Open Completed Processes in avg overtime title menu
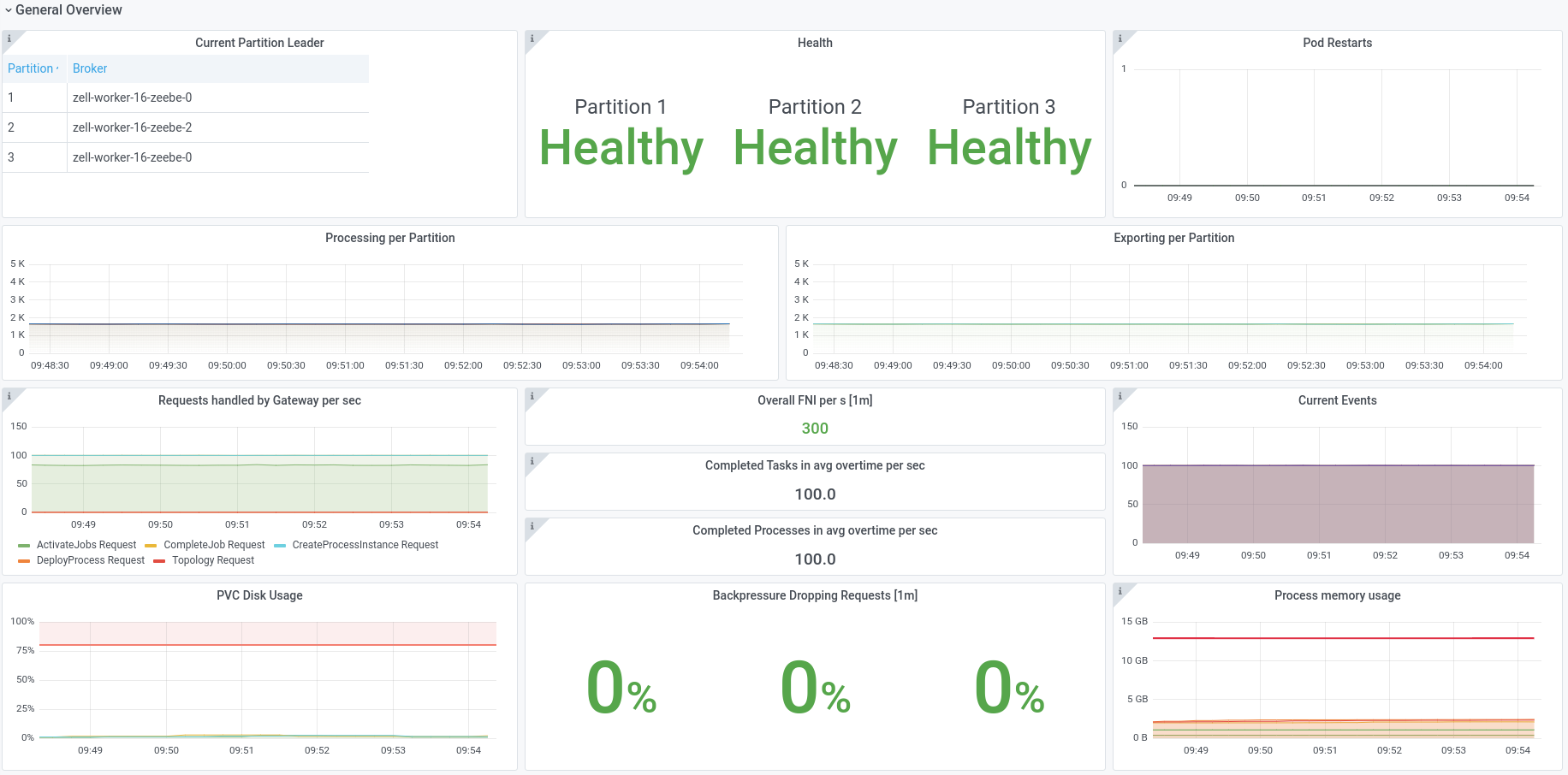 click(815, 530)
